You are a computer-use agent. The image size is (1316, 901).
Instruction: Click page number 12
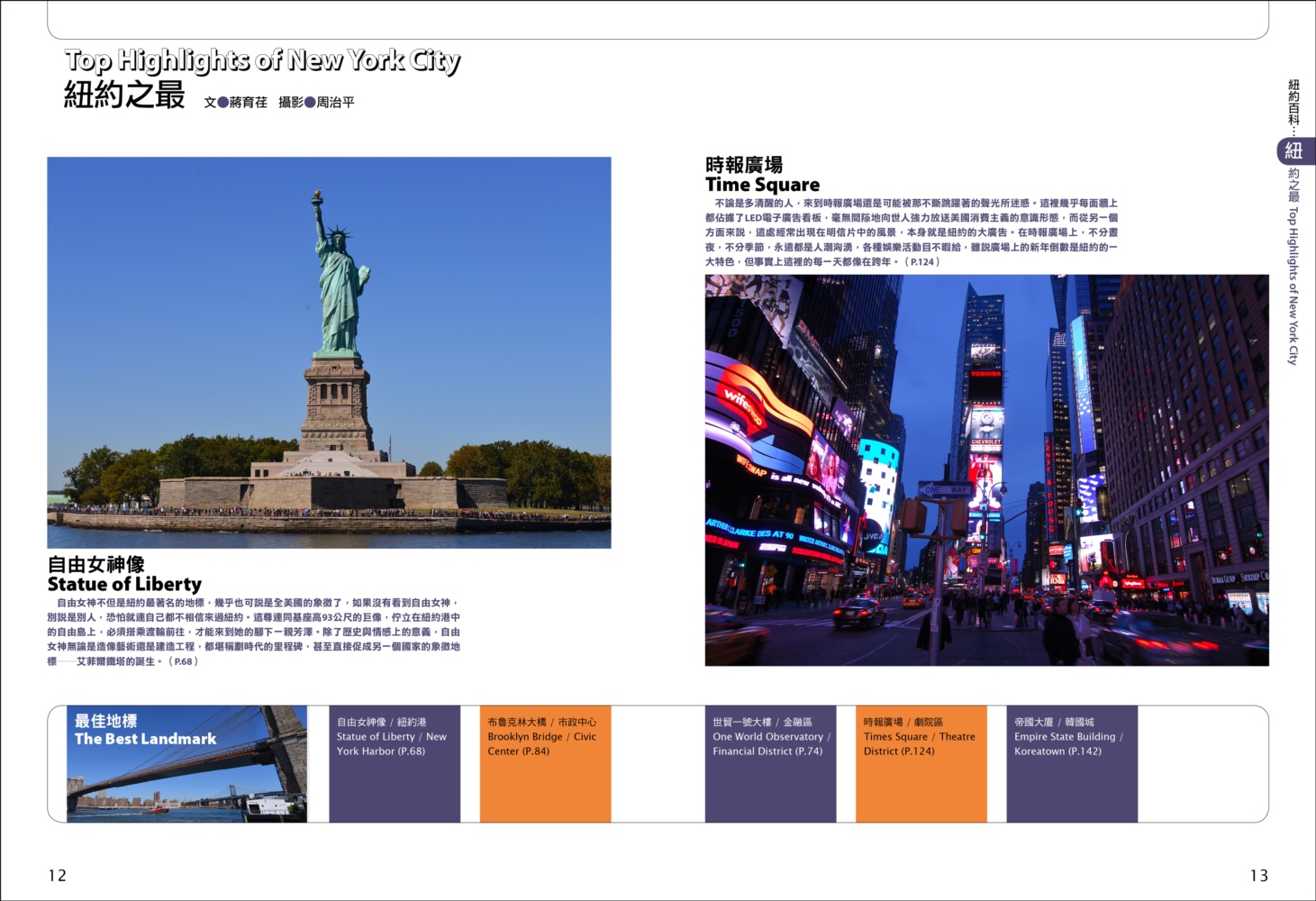57,875
